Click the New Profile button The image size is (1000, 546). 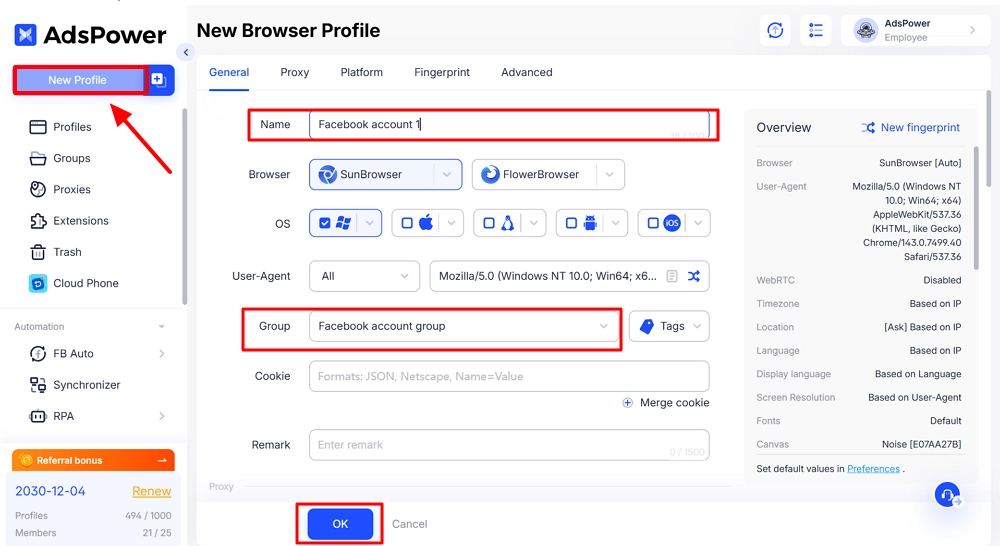click(x=80, y=80)
